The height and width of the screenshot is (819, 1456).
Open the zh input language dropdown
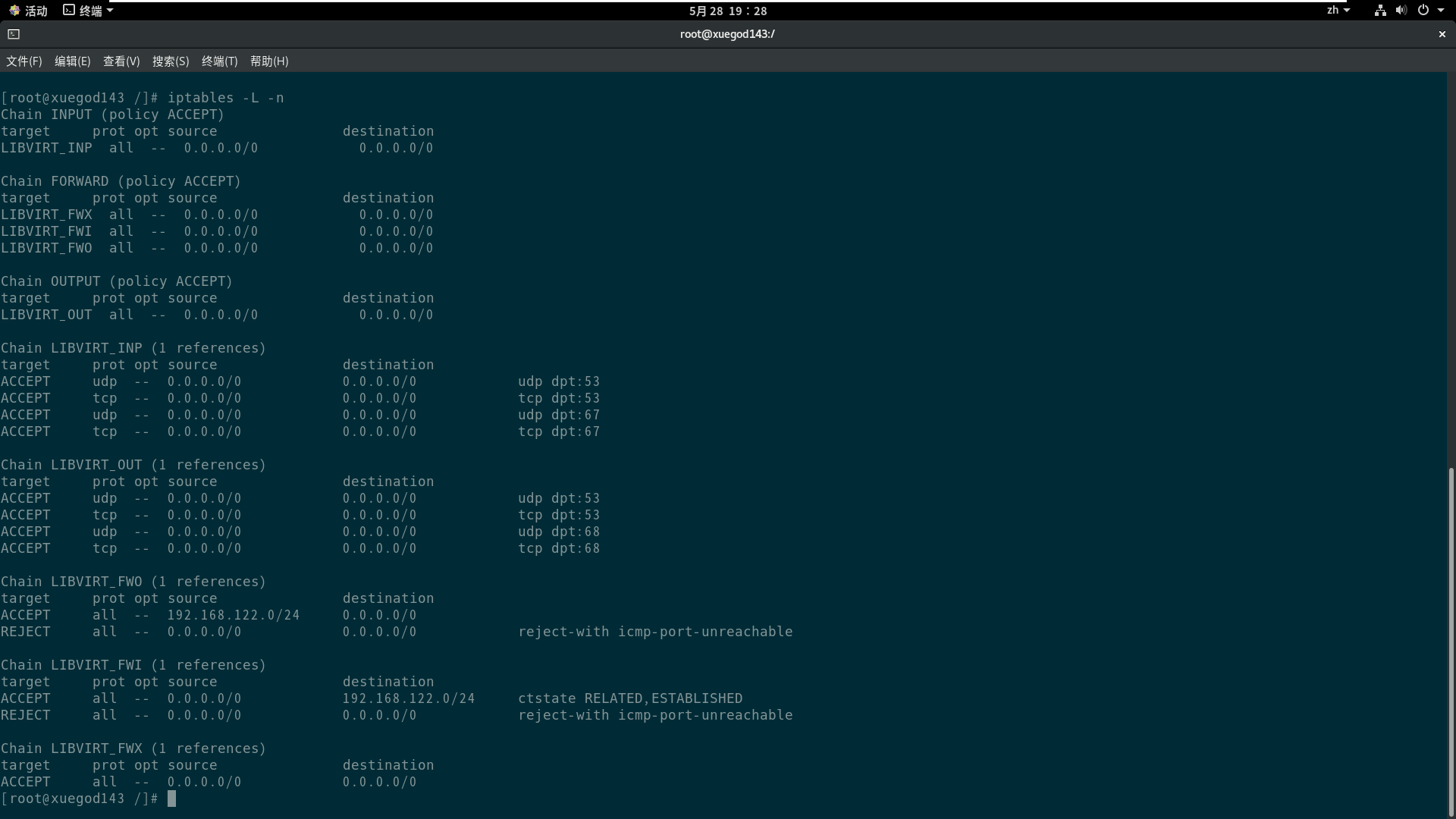(1338, 11)
